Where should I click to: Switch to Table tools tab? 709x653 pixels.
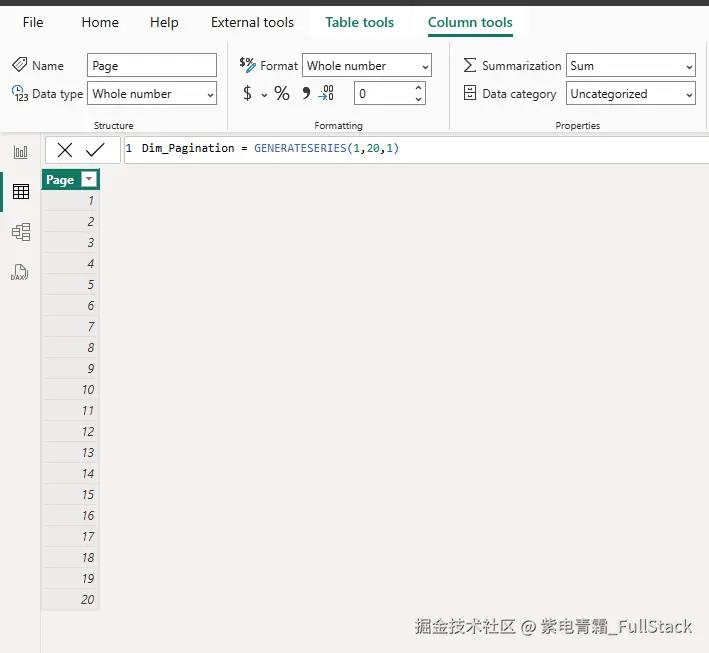pos(359,22)
